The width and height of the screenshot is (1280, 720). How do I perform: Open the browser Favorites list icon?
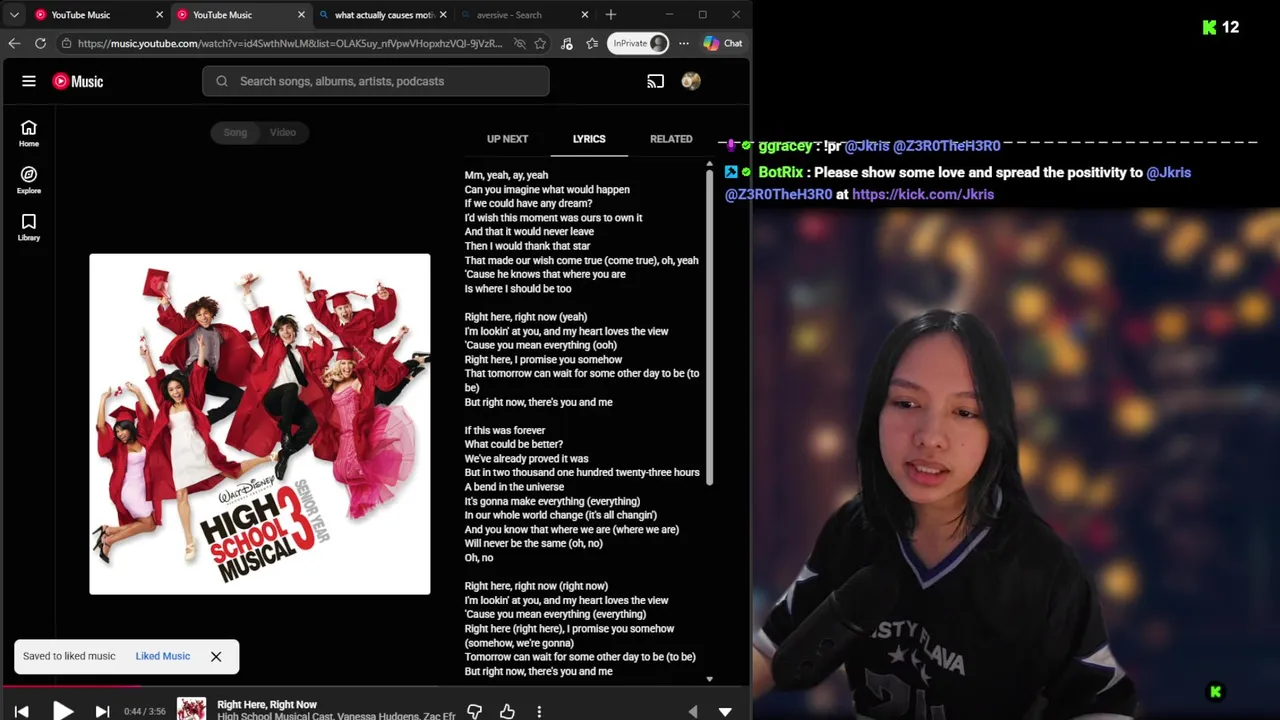[x=592, y=44]
